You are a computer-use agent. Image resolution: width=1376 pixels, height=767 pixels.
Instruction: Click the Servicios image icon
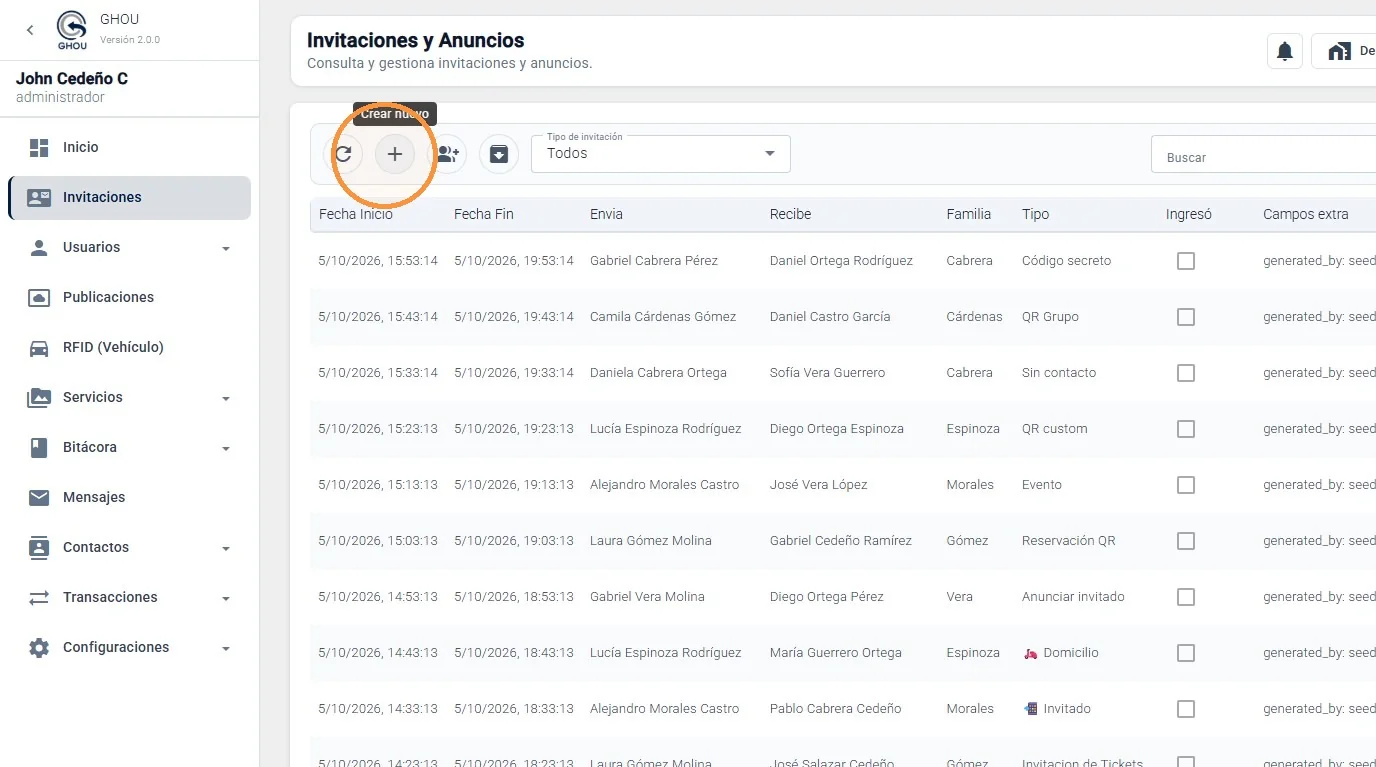(39, 397)
